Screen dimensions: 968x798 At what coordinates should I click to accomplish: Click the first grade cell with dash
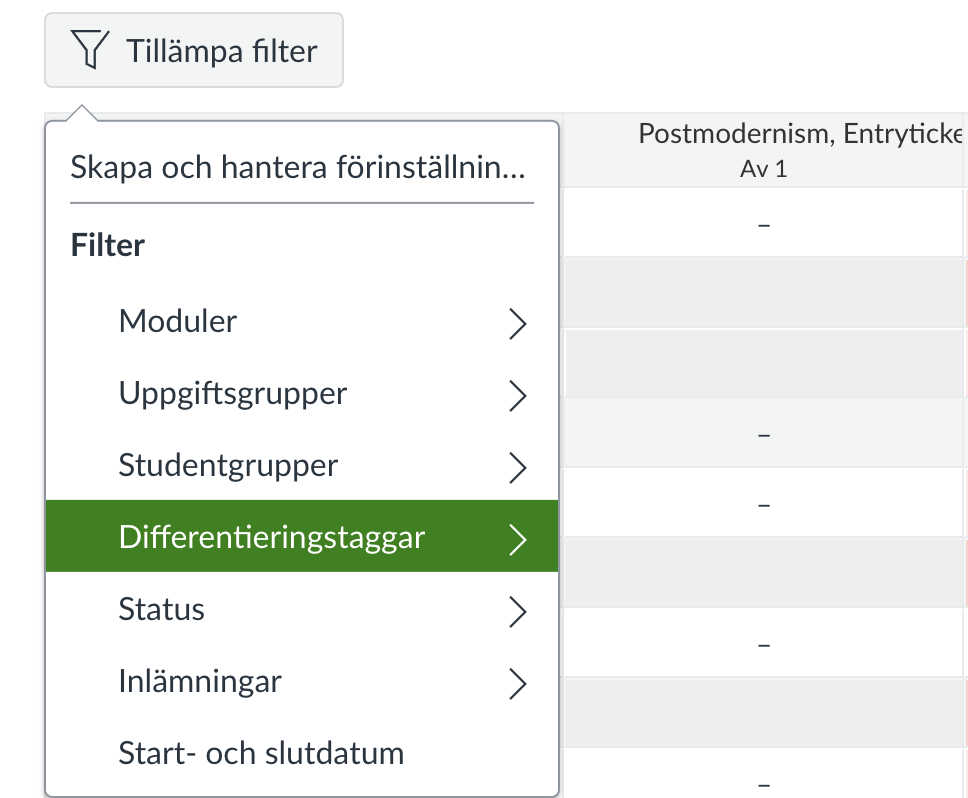(x=764, y=226)
